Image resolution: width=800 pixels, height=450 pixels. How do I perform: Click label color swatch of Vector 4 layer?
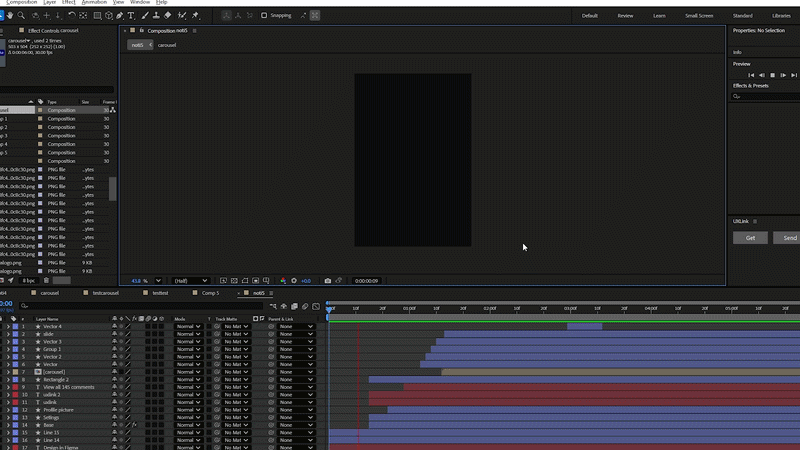click(x=15, y=327)
